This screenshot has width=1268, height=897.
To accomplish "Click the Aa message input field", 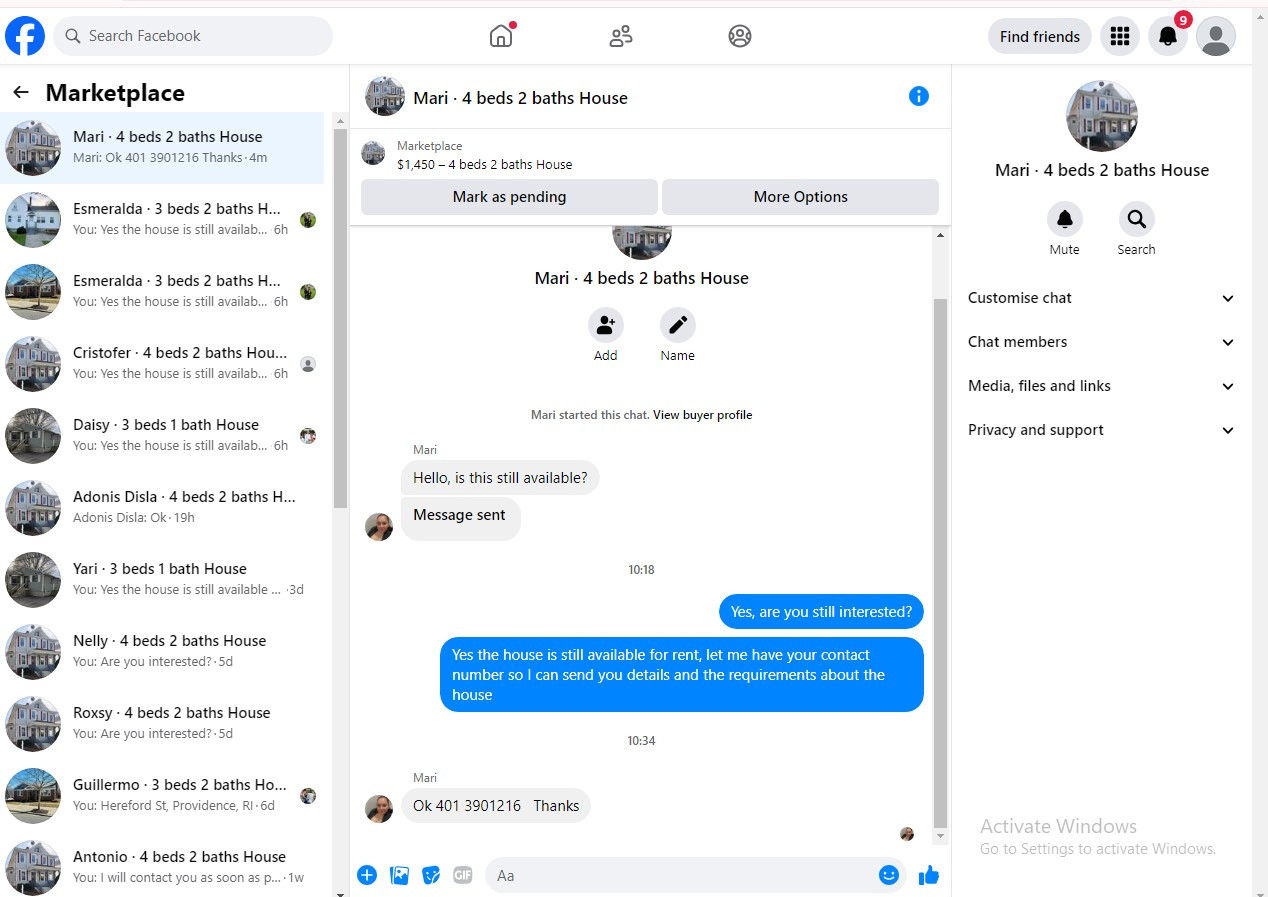I will pos(695,875).
